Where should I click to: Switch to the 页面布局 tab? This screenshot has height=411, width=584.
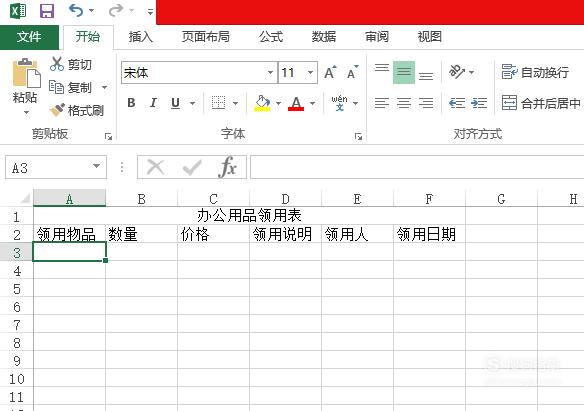[206, 37]
